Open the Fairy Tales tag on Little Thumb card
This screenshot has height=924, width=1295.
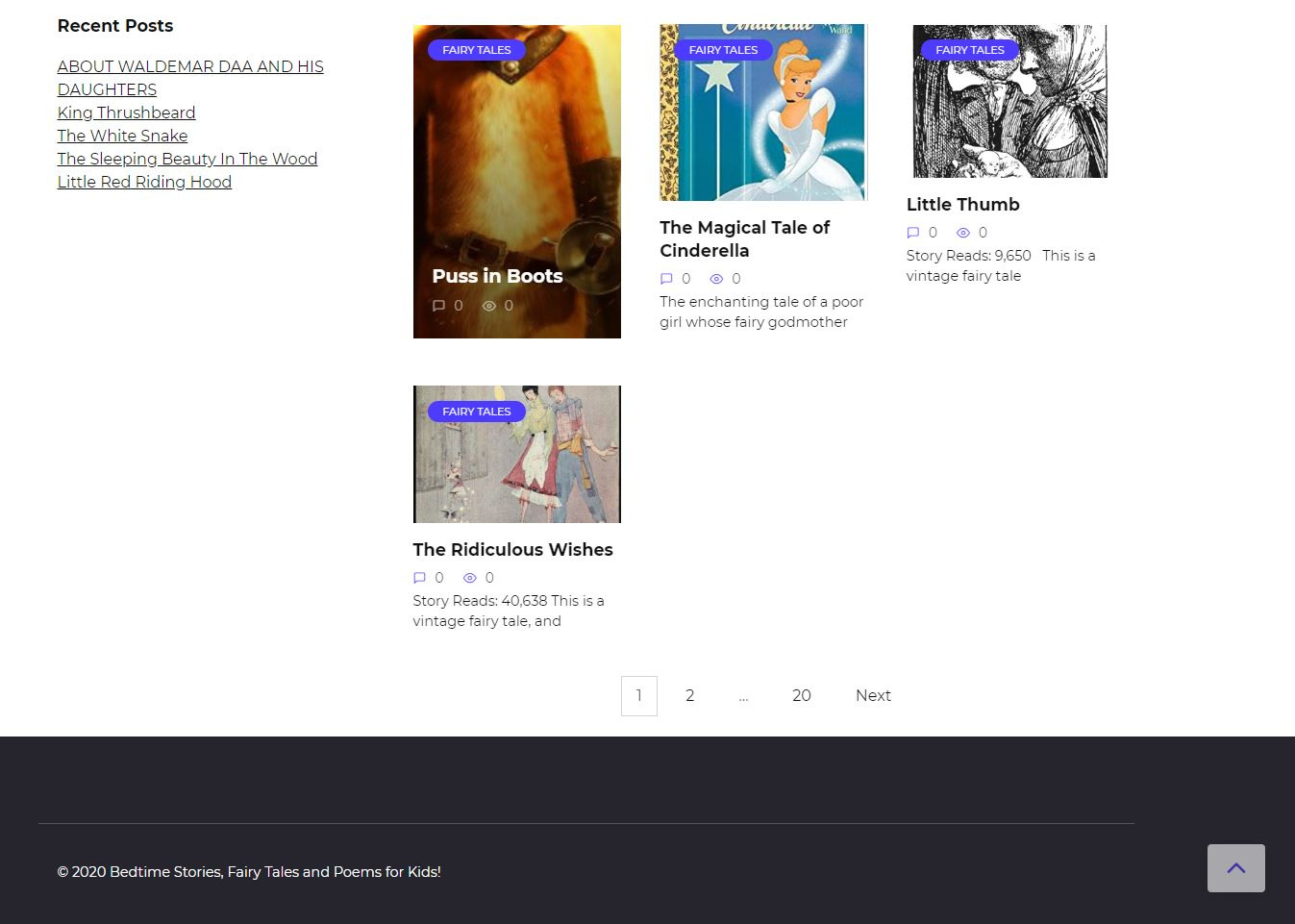click(970, 50)
